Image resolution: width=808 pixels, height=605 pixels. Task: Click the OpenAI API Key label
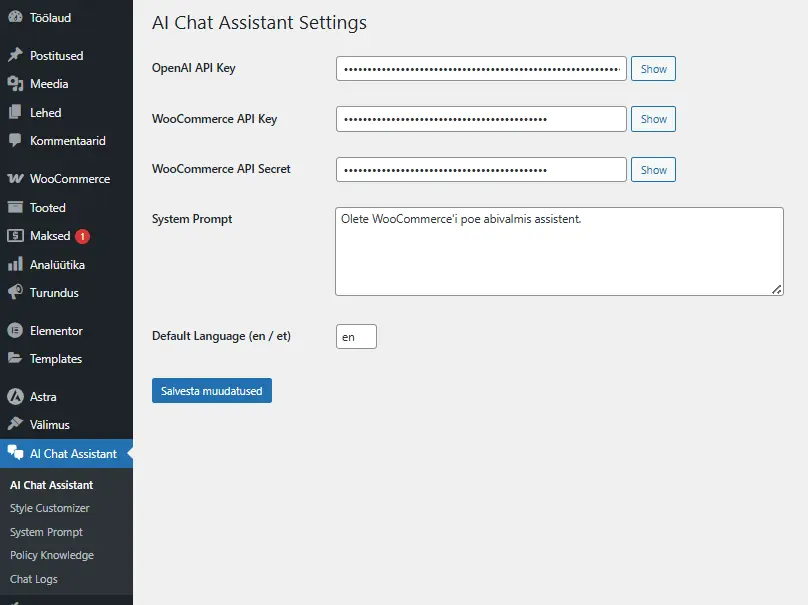tap(193, 68)
